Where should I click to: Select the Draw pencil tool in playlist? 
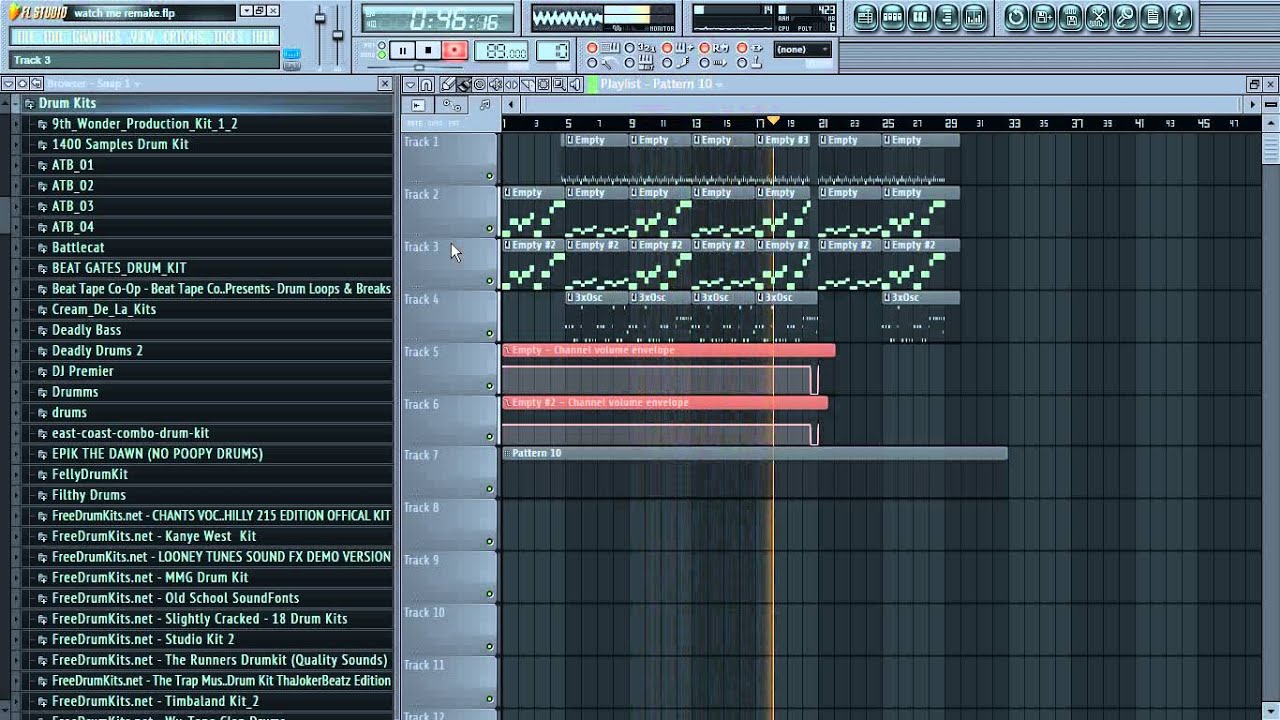(x=447, y=84)
